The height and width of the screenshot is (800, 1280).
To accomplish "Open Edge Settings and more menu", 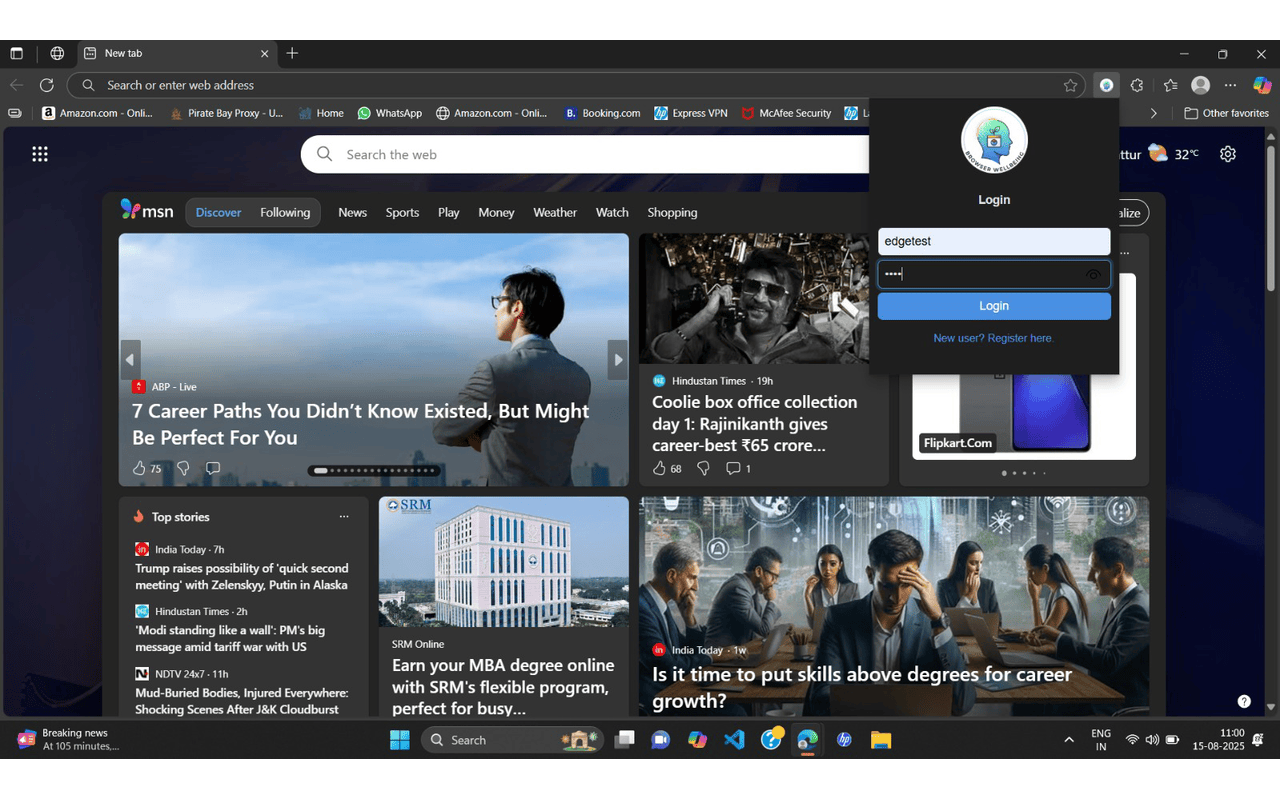I will (x=1231, y=85).
